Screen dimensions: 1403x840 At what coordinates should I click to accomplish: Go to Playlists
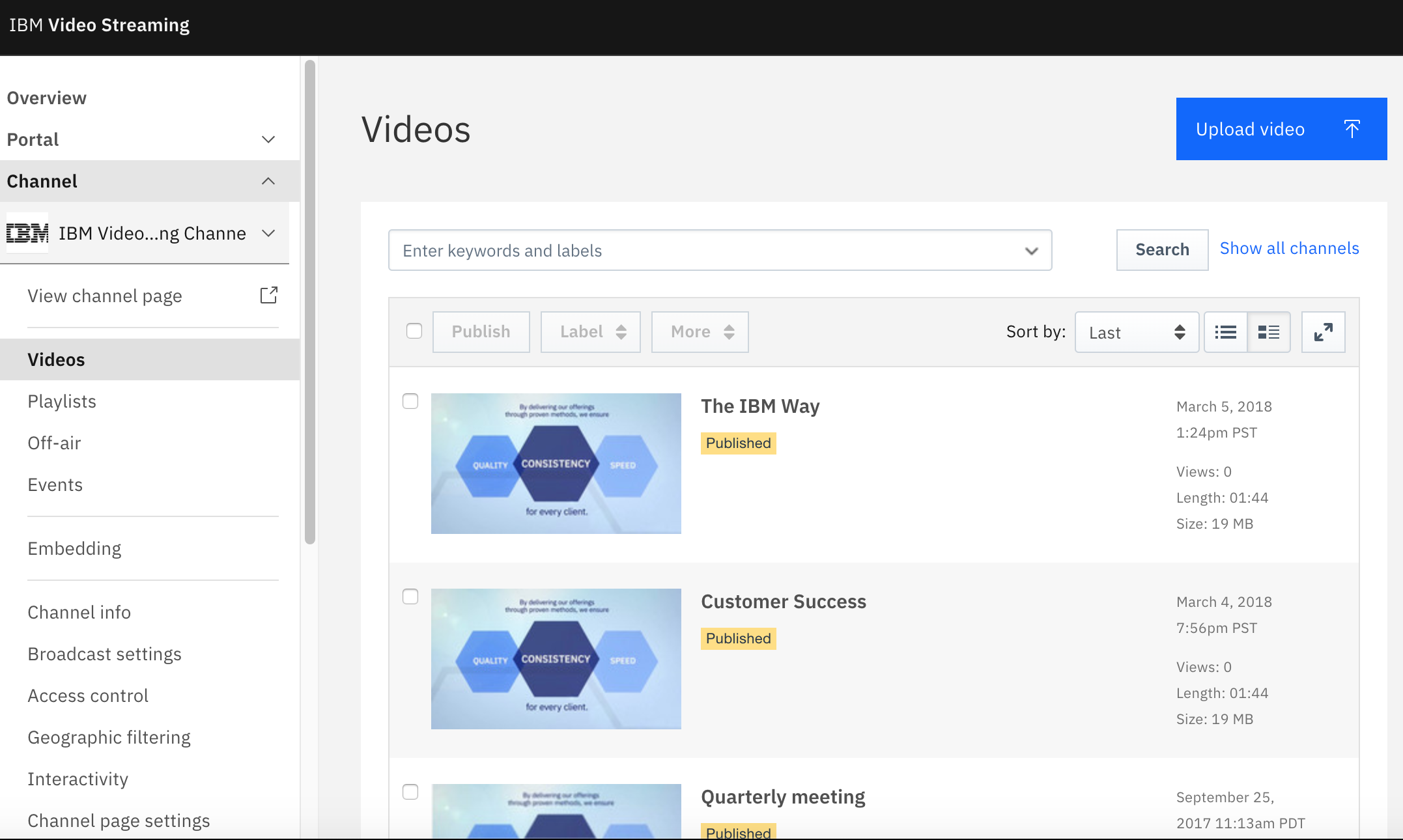(62, 401)
